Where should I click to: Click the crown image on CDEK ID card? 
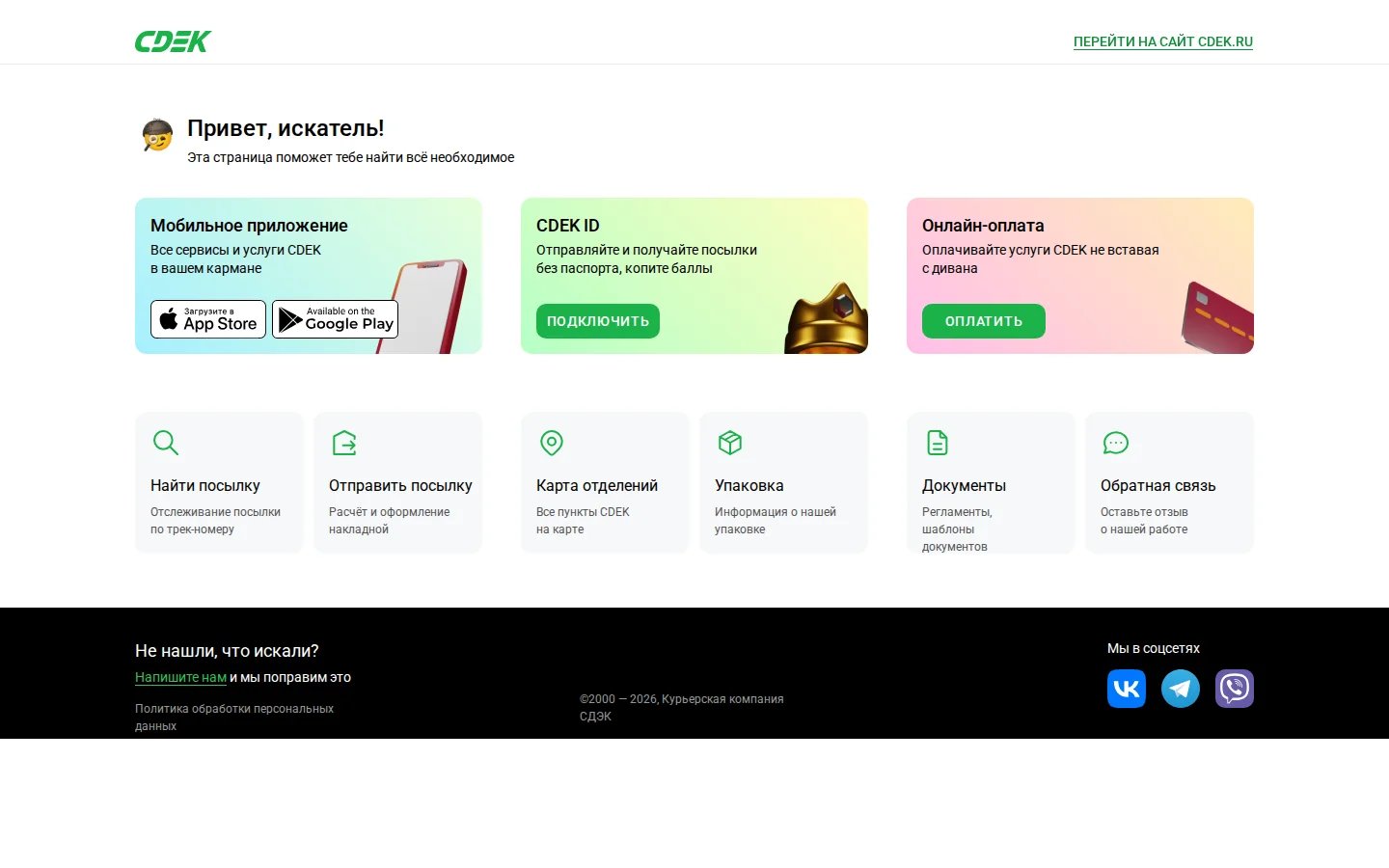827,318
